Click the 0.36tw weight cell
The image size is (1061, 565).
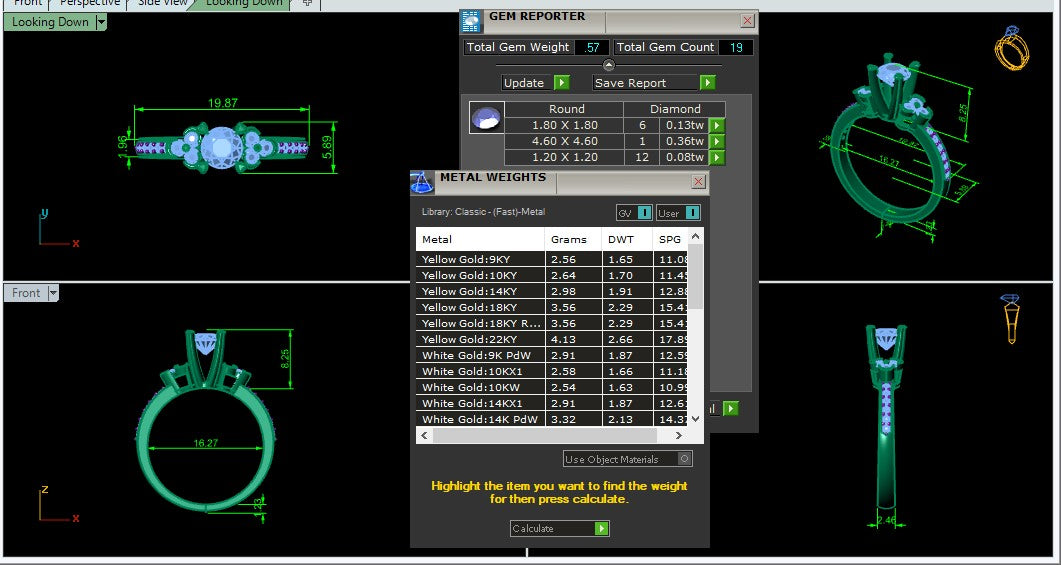coord(684,141)
